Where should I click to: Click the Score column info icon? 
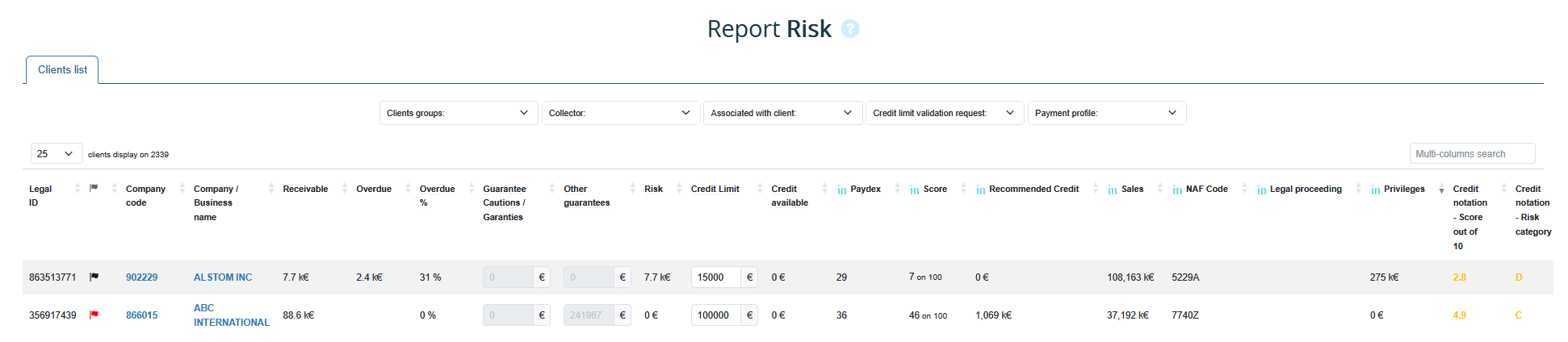pos(915,190)
